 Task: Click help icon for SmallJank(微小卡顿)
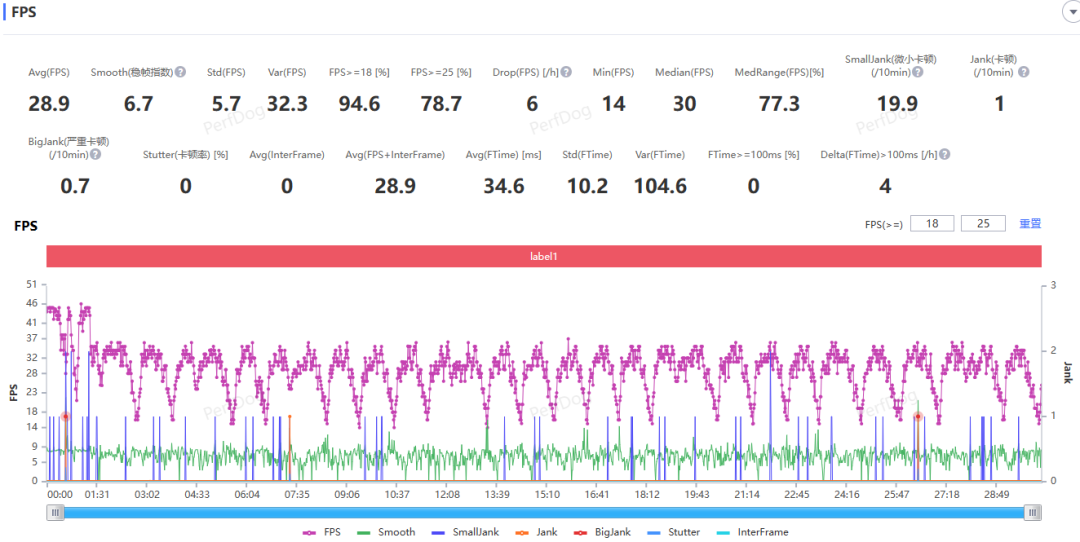pyautogui.click(x=917, y=73)
